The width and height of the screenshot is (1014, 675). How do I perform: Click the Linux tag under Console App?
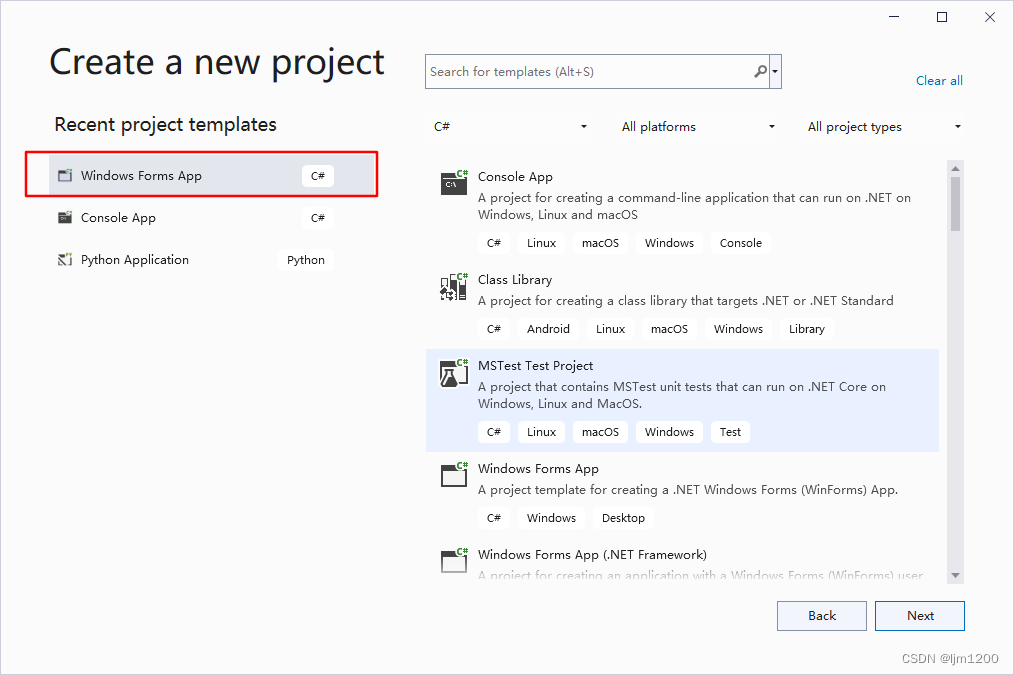(x=541, y=242)
